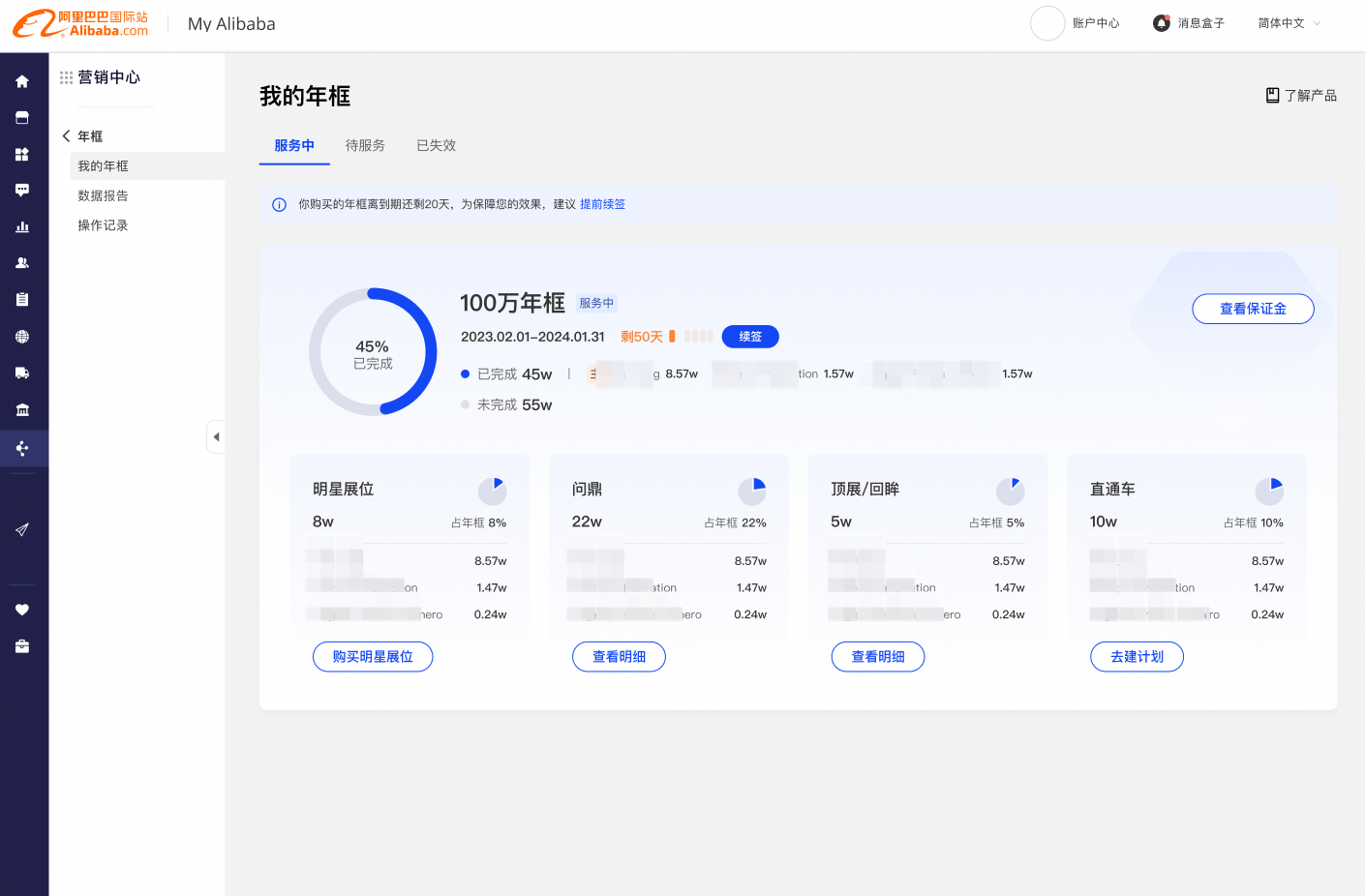Open the store icon in sidebar
This screenshot has width=1365, height=896.
(x=22, y=118)
